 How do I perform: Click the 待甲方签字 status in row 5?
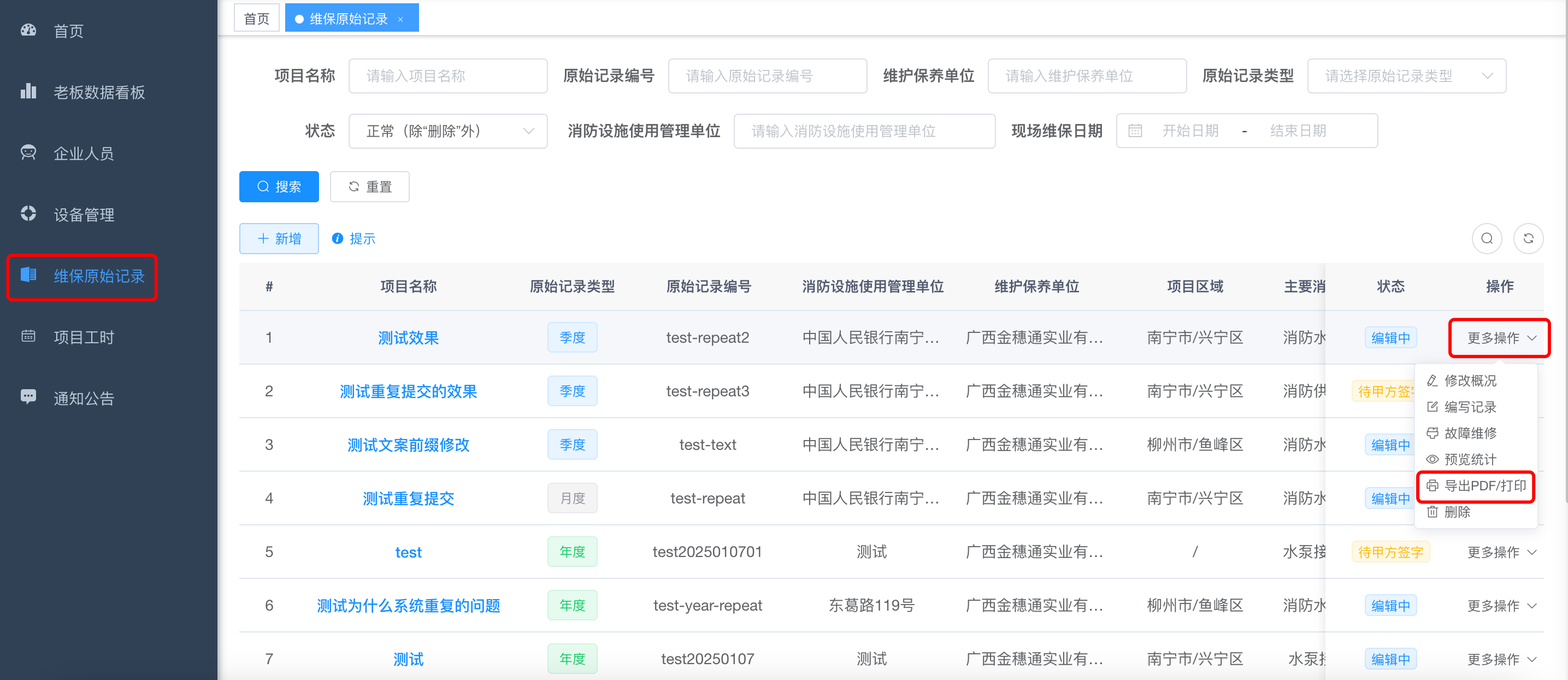click(x=1390, y=552)
